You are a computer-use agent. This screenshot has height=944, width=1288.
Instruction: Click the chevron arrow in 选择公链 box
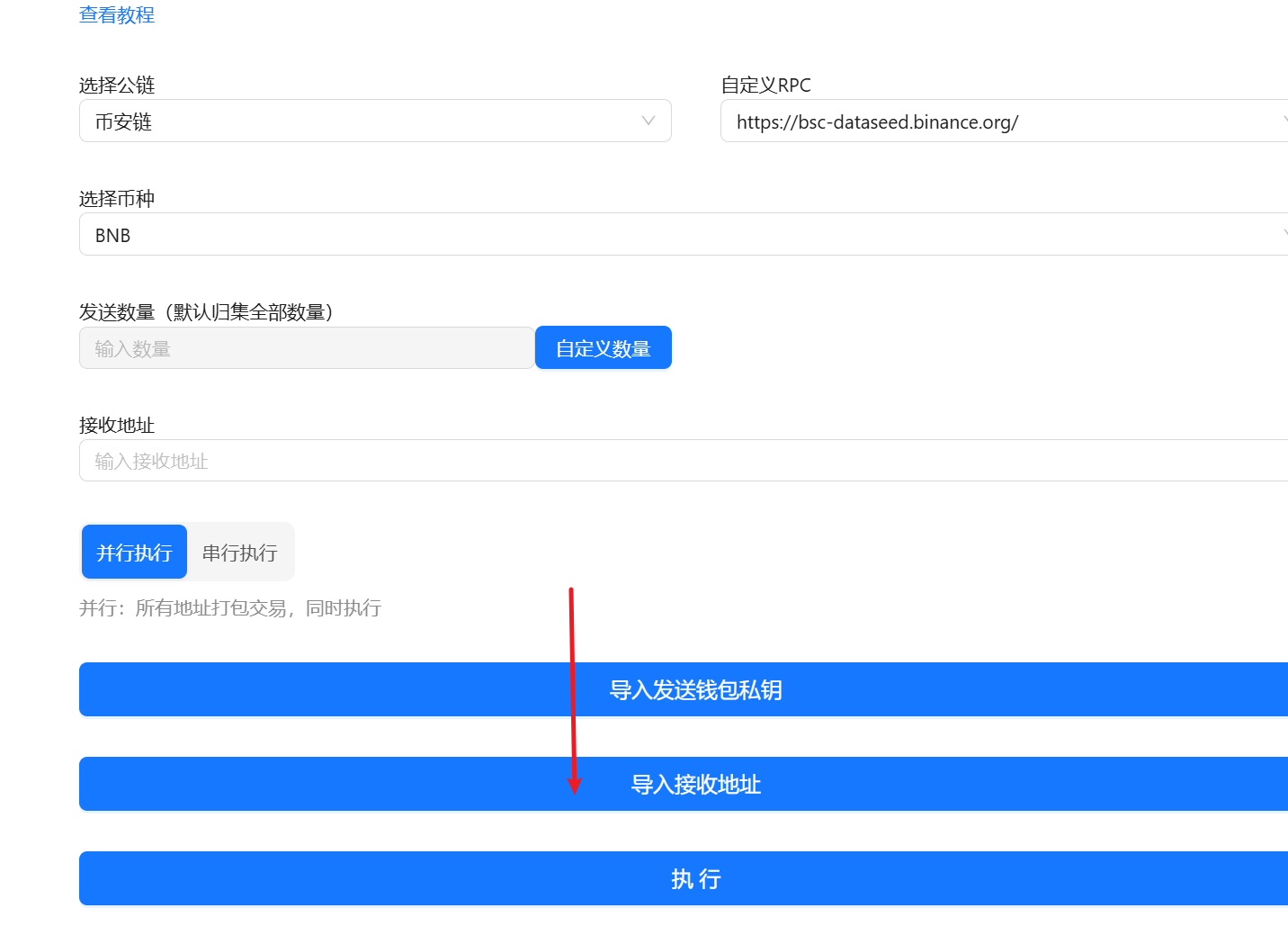[648, 121]
